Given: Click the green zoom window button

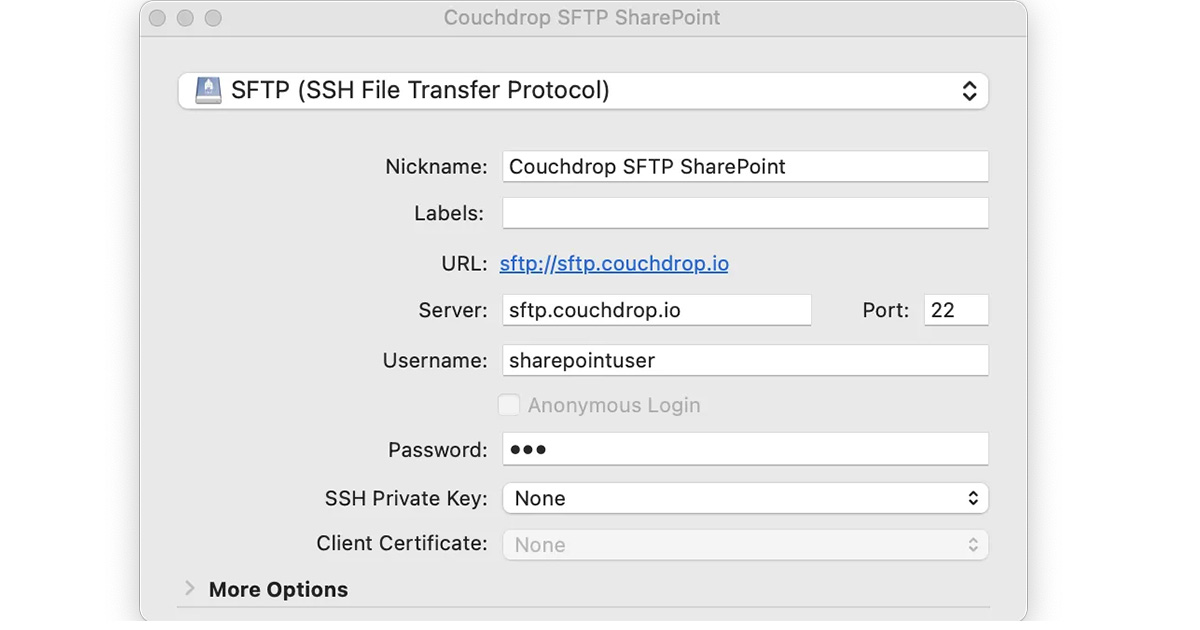Looking at the screenshot, I should (213, 17).
